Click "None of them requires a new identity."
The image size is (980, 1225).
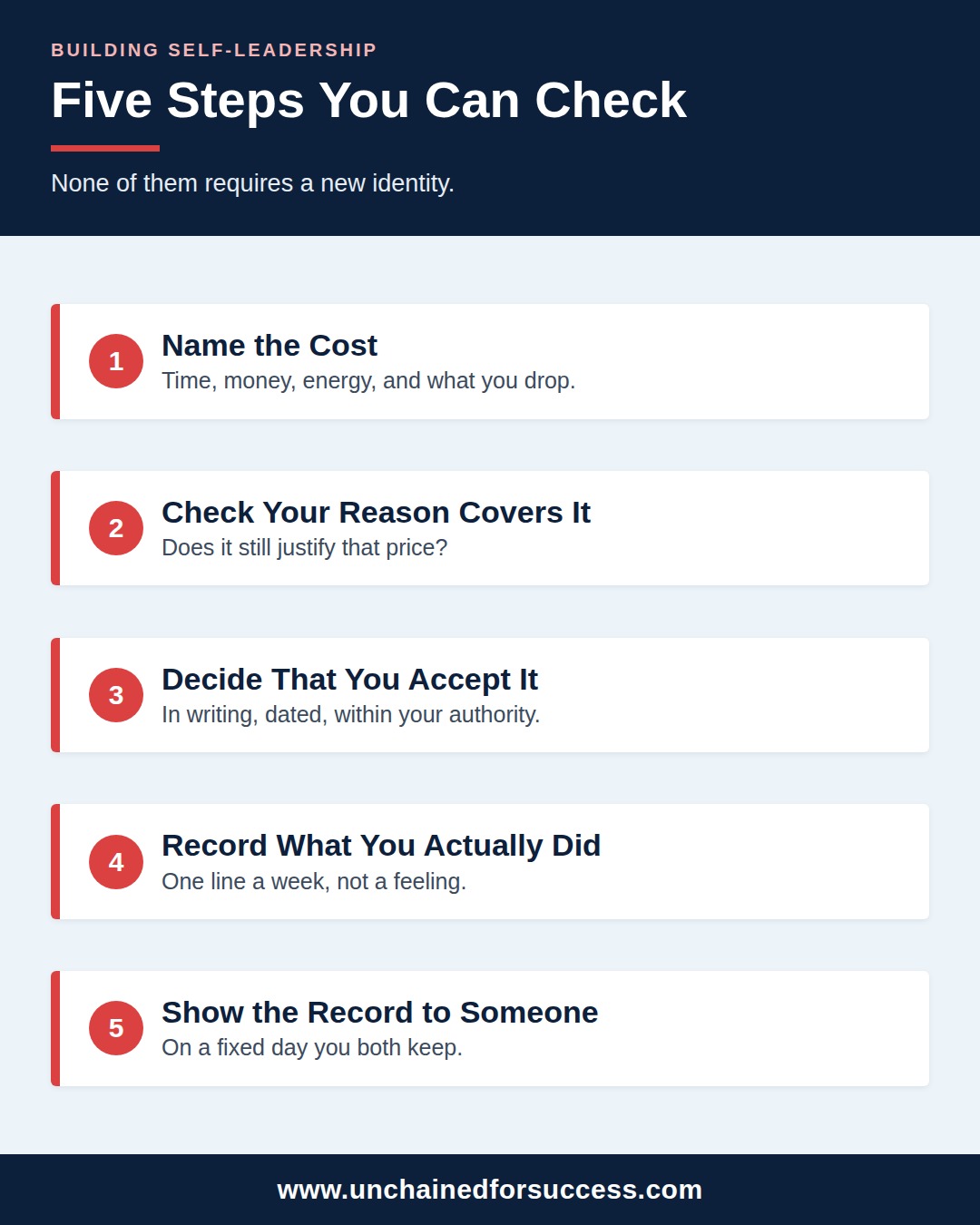click(252, 183)
